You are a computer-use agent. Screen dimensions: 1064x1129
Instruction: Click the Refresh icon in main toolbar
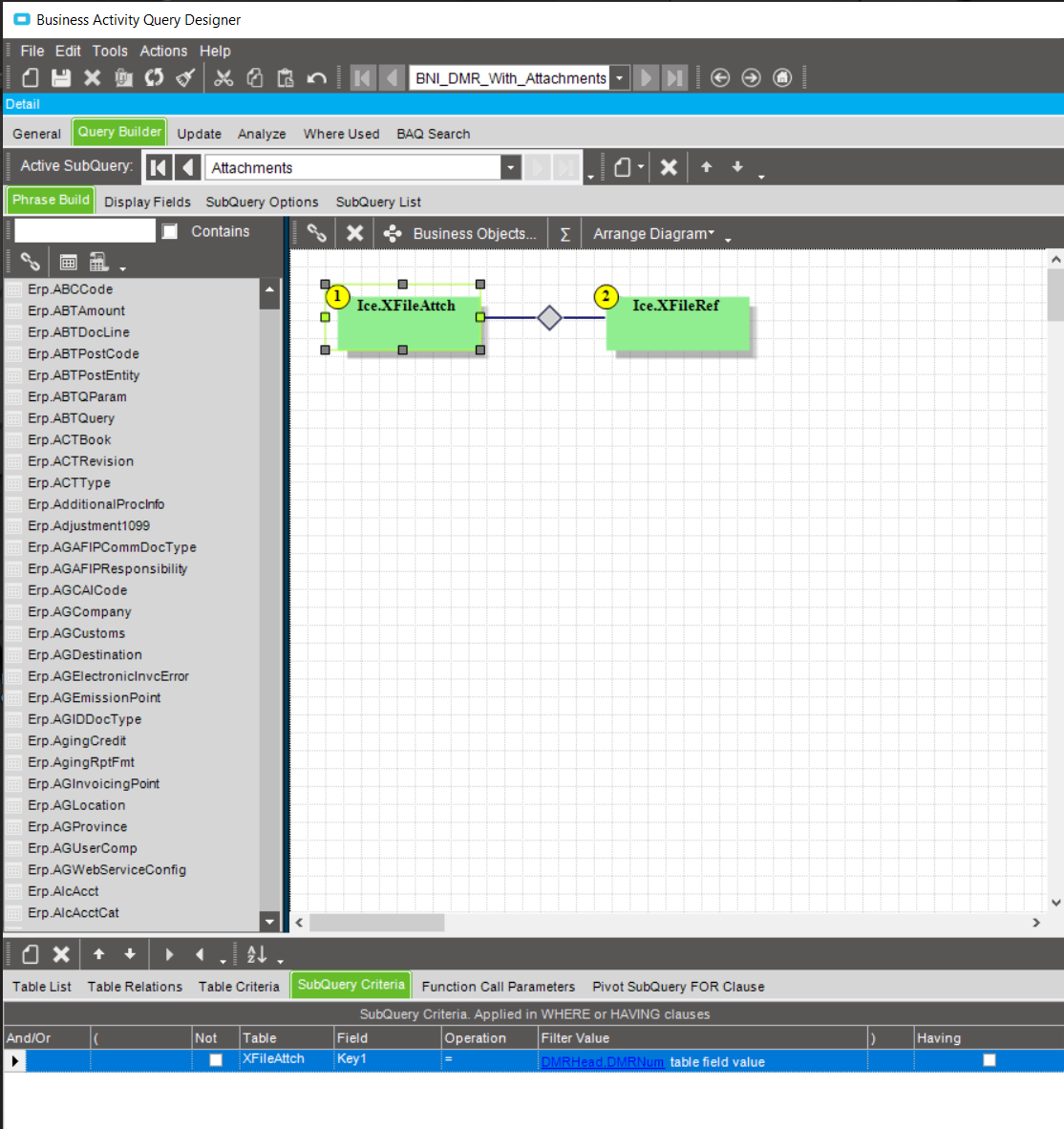point(154,77)
